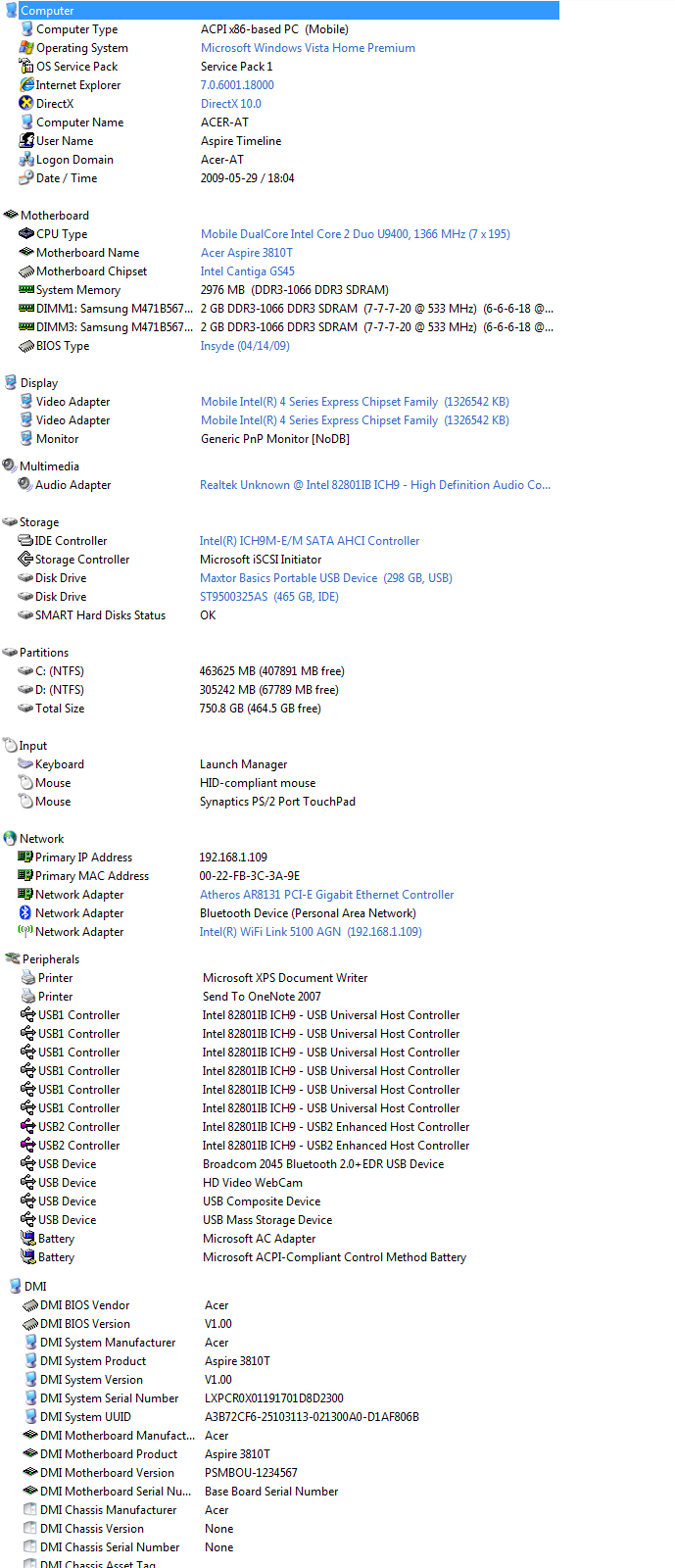This screenshot has width=675, height=1568.
Task: Open the Insyde (04/14/09) BIOS link
Action: coord(245,346)
